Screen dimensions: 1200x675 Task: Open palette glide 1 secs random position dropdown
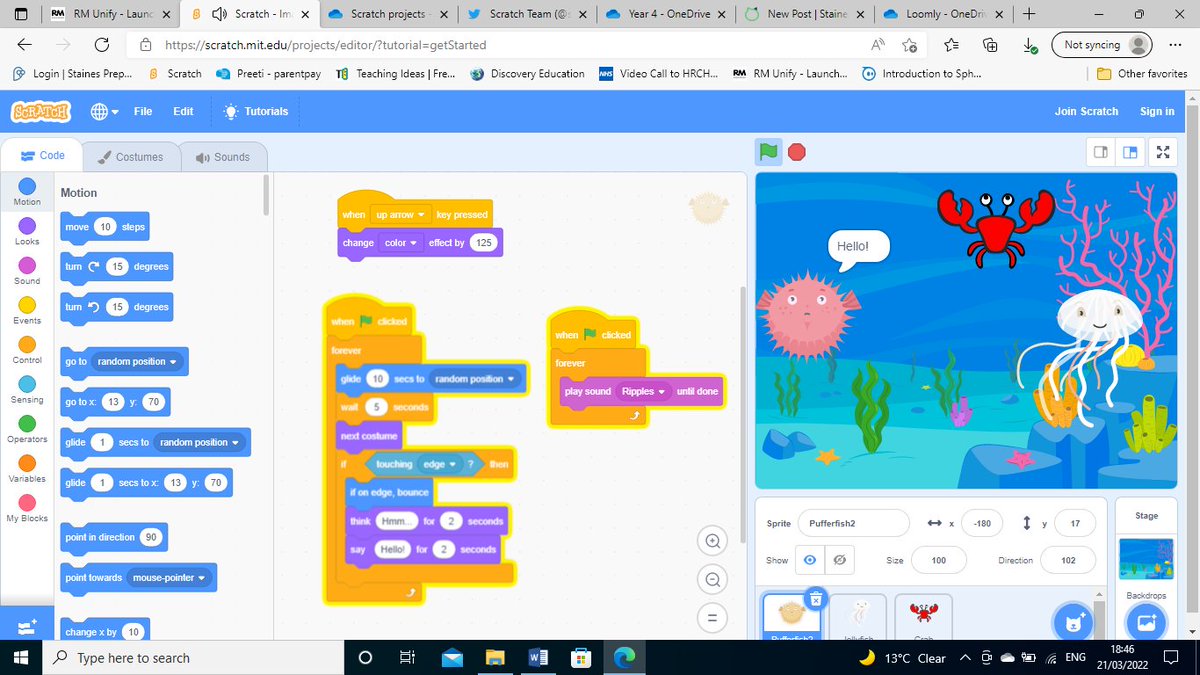coord(200,442)
